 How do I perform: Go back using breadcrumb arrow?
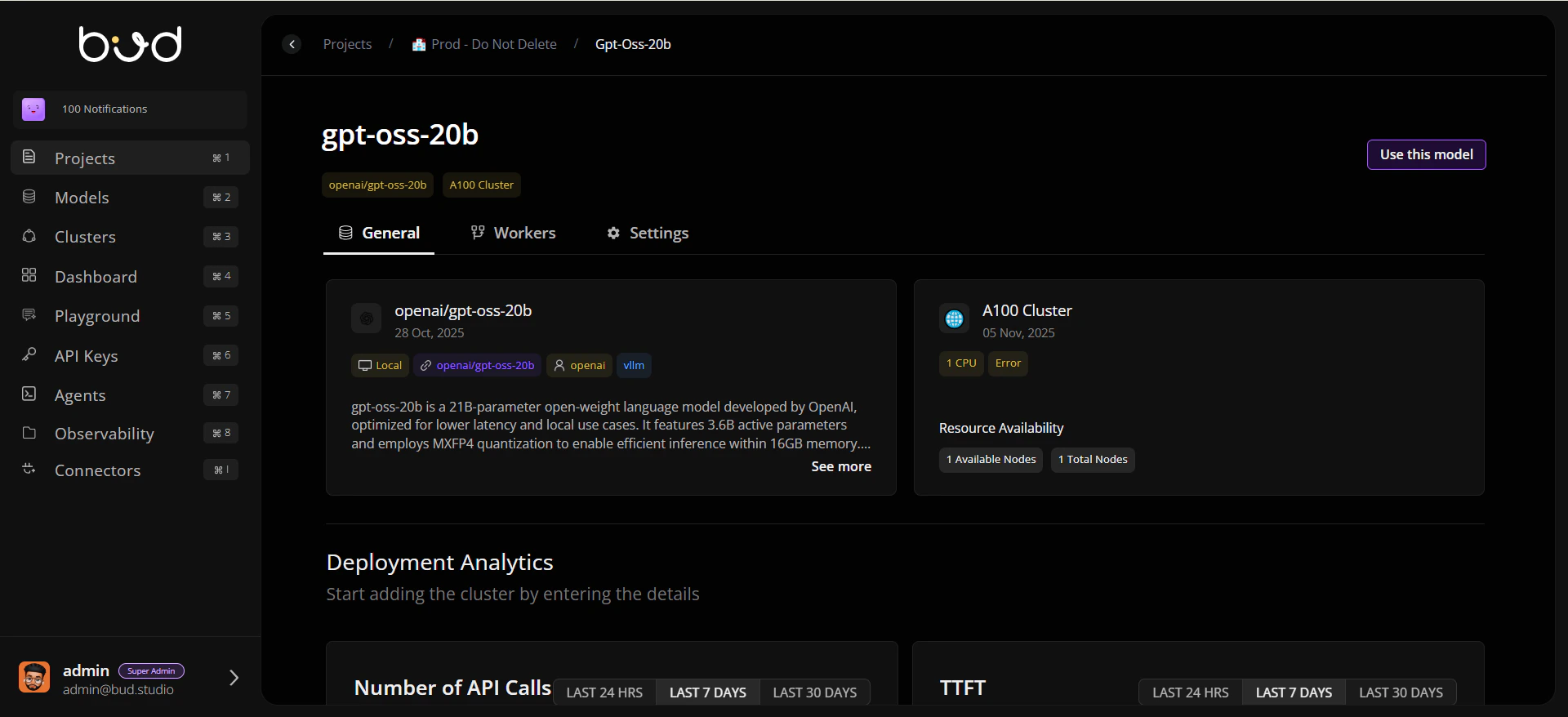(292, 44)
